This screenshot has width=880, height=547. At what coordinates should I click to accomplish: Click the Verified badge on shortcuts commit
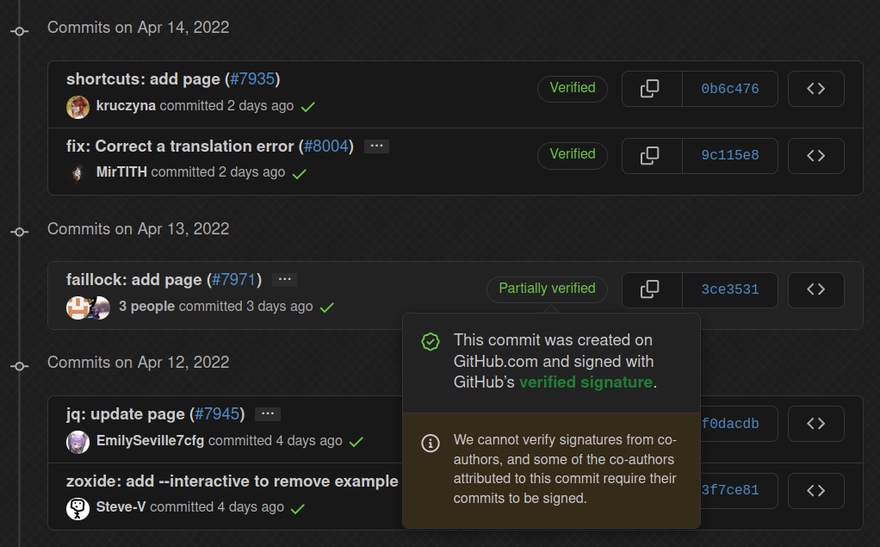(572, 88)
